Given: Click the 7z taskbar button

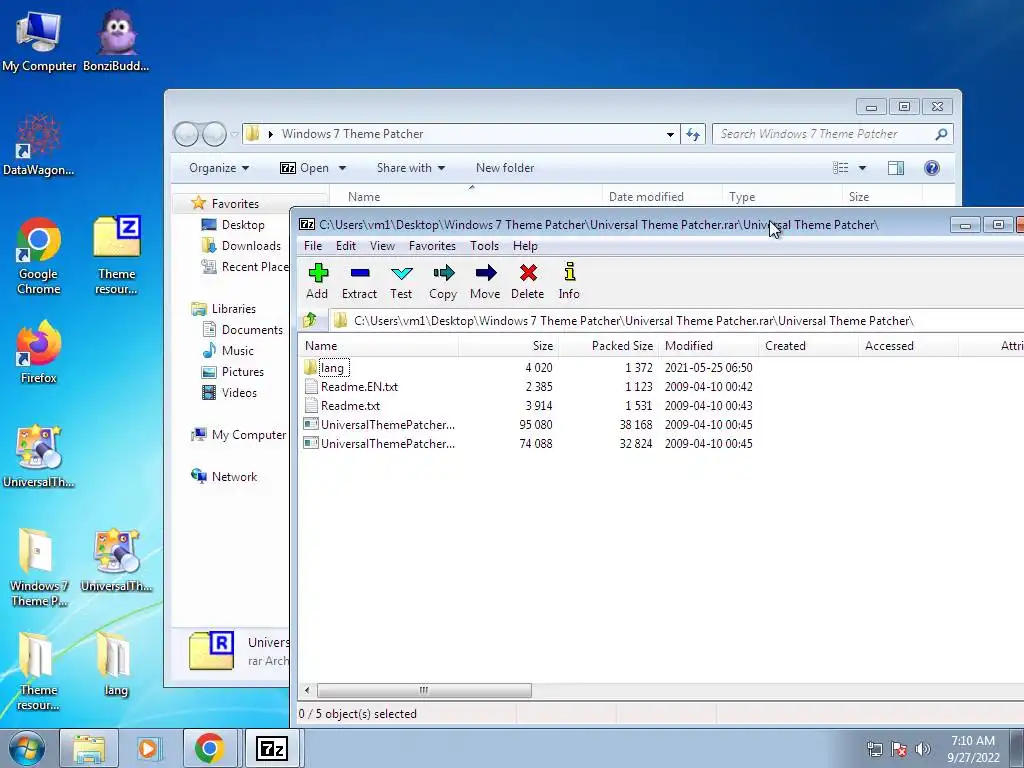Looking at the screenshot, I should [x=271, y=748].
